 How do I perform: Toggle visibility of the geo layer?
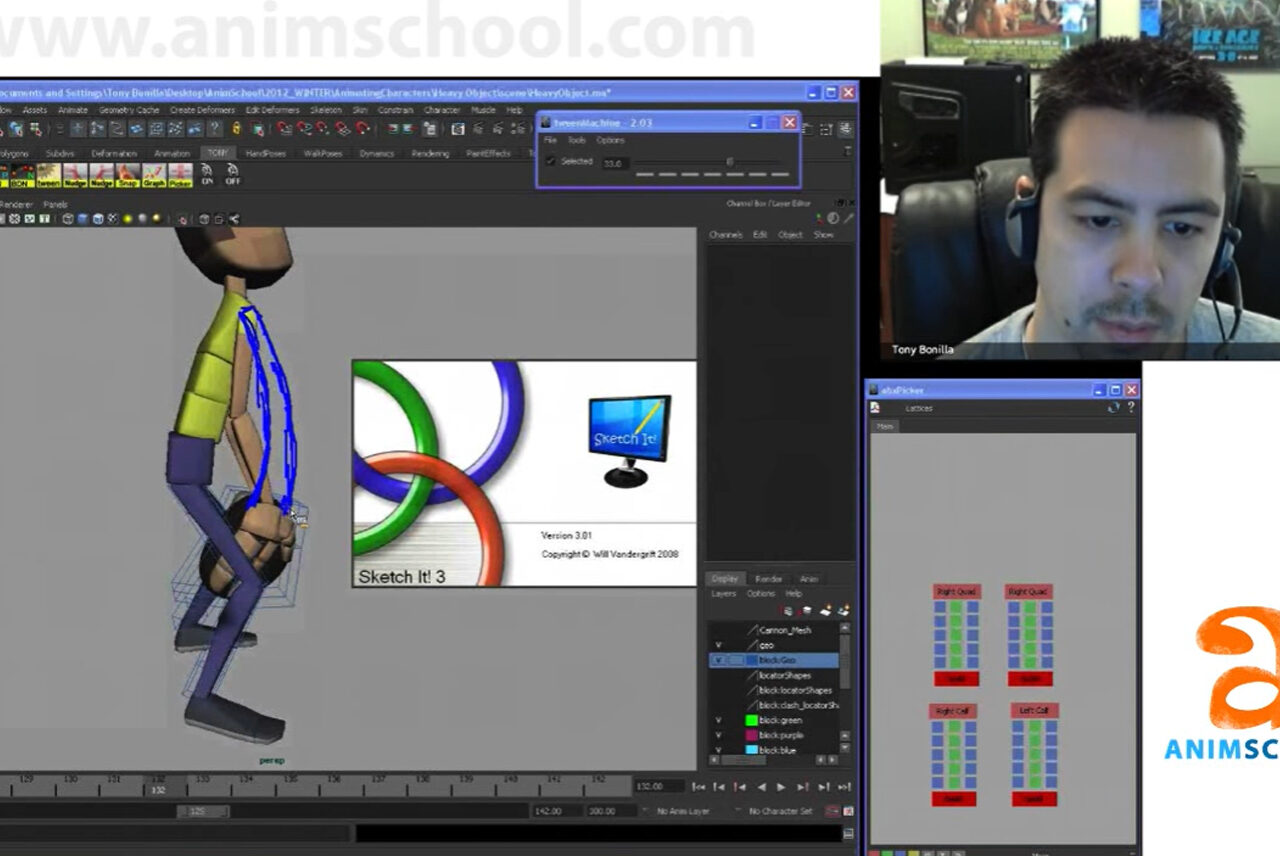(718, 645)
